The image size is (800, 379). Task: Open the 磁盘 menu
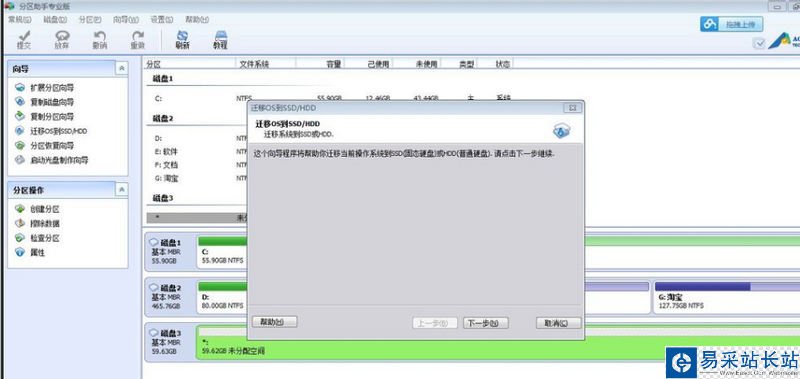55,19
